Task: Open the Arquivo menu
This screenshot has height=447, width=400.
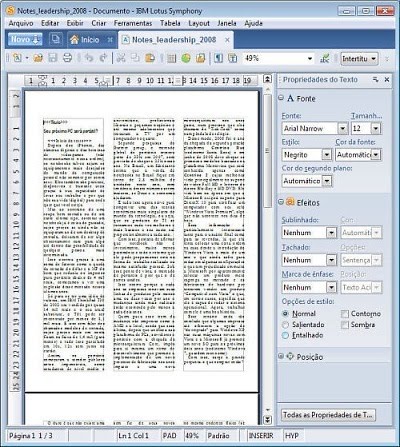Action: tap(21, 23)
